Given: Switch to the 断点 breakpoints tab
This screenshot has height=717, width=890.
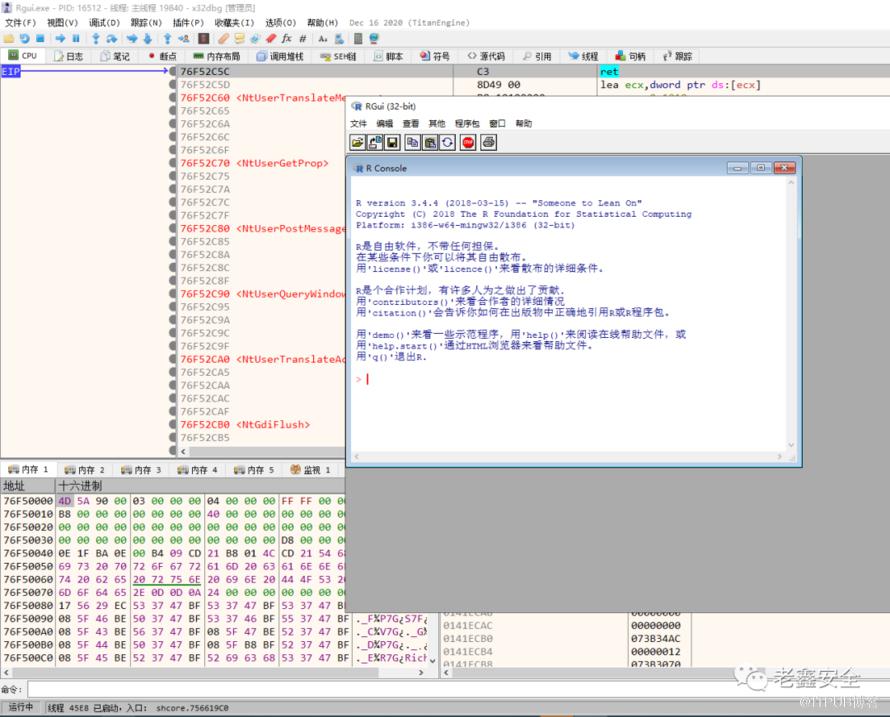Looking at the screenshot, I should coord(161,57).
